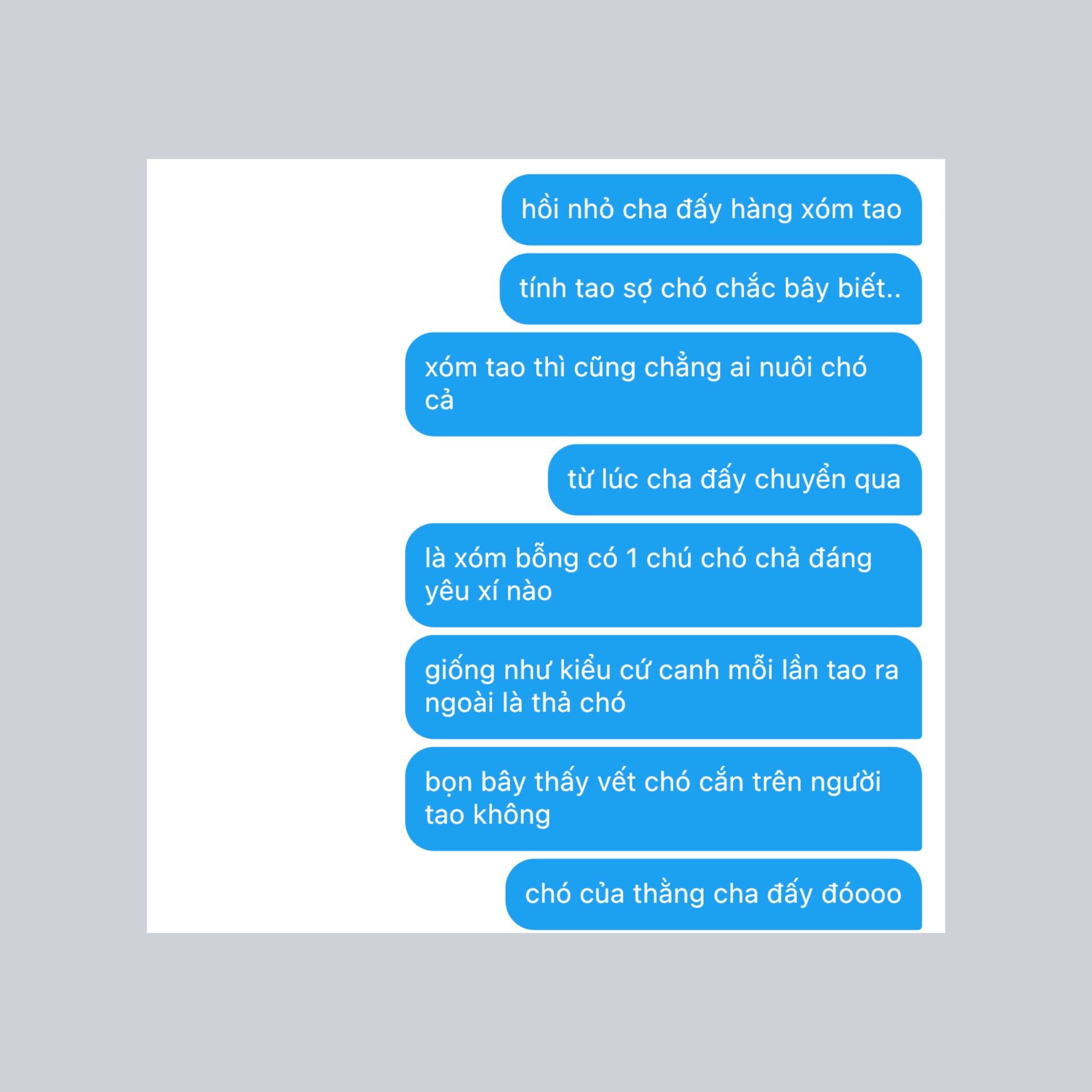This screenshot has width=1092, height=1092.
Task: Select message starting "bọn bây thấy vết chó cắn"
Action: (663, 799)
